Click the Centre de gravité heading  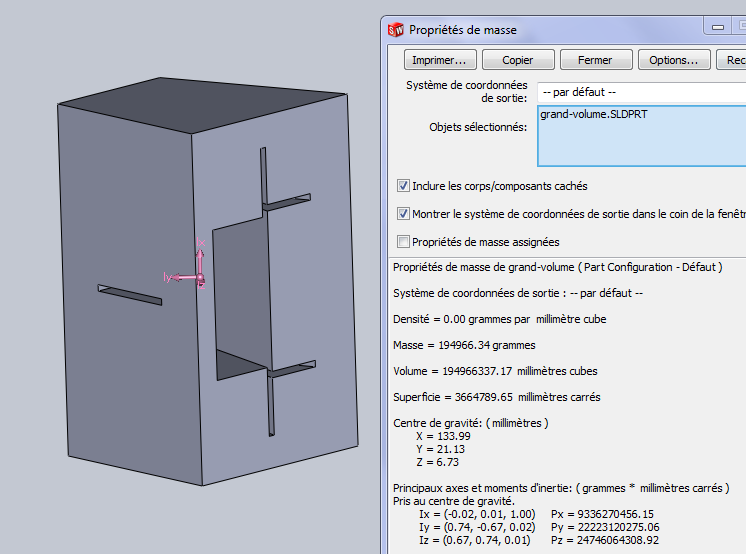point(471,423)
